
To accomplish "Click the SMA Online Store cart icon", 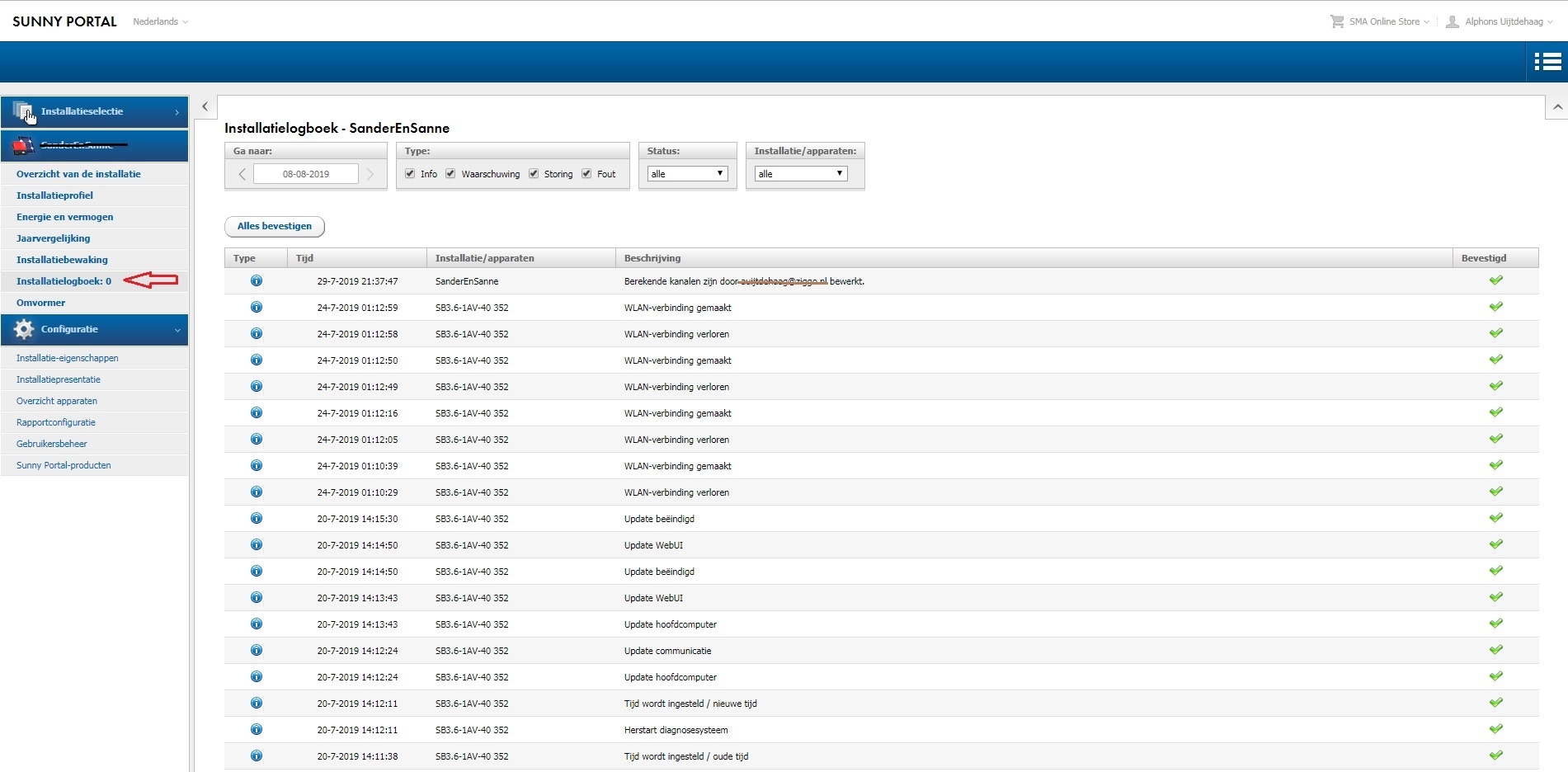I will coord(1336,21).
